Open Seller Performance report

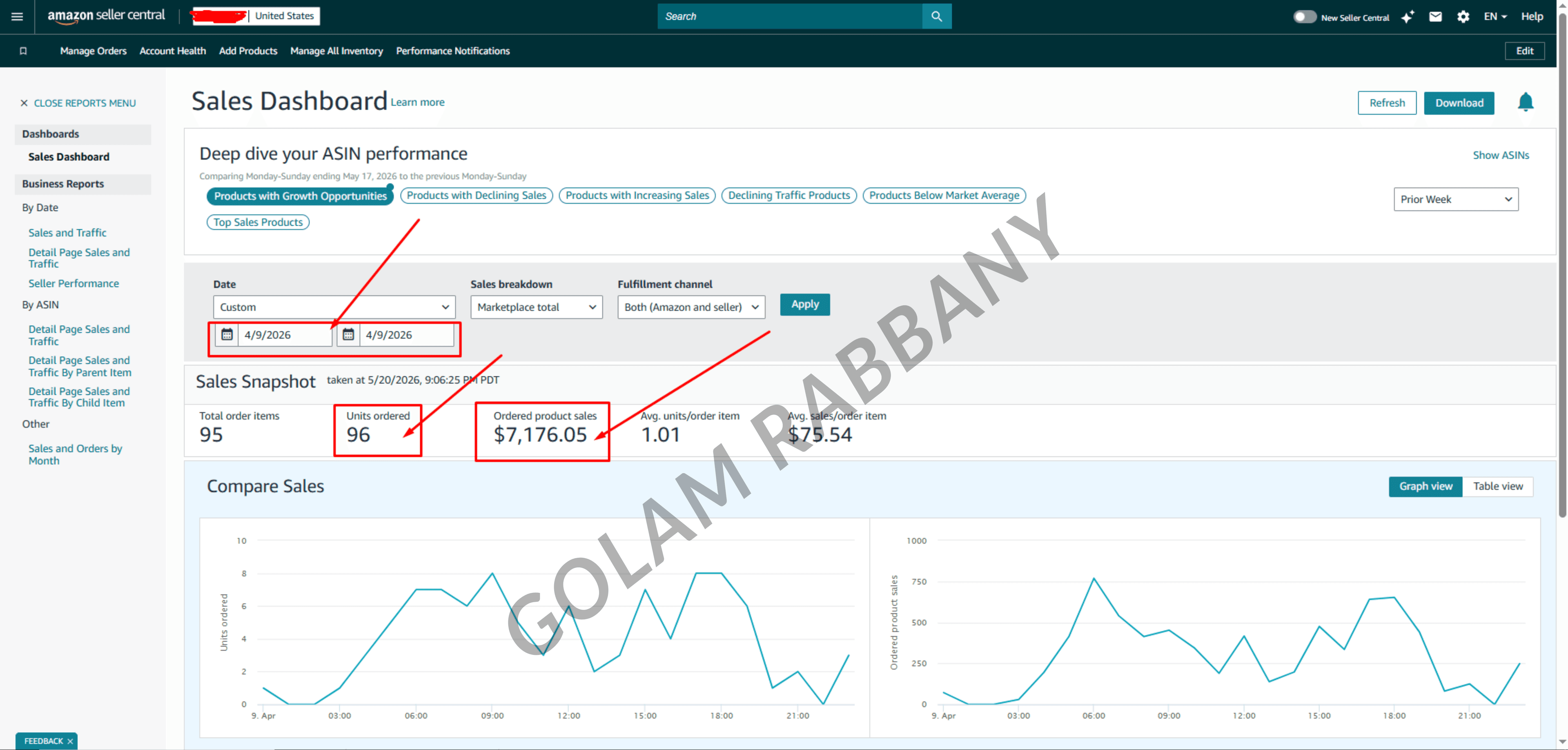coord(73,283)
